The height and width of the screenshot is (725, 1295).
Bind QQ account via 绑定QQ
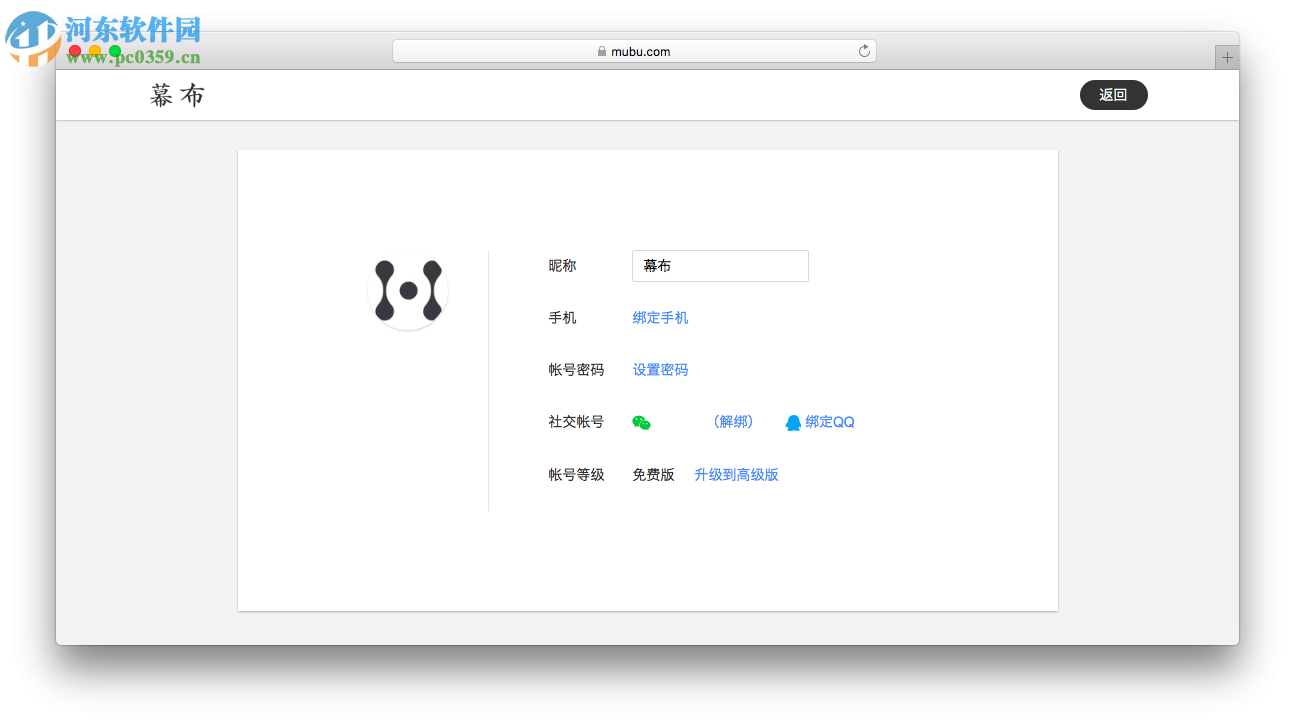pos(830,422)
